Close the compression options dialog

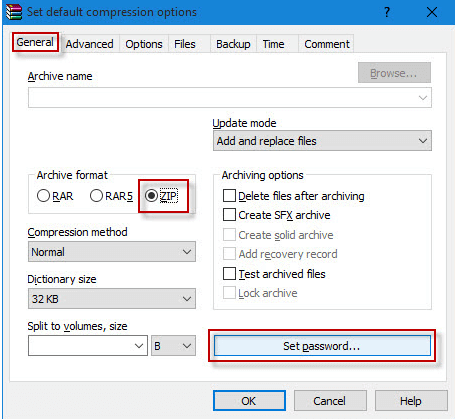point(432,12)
